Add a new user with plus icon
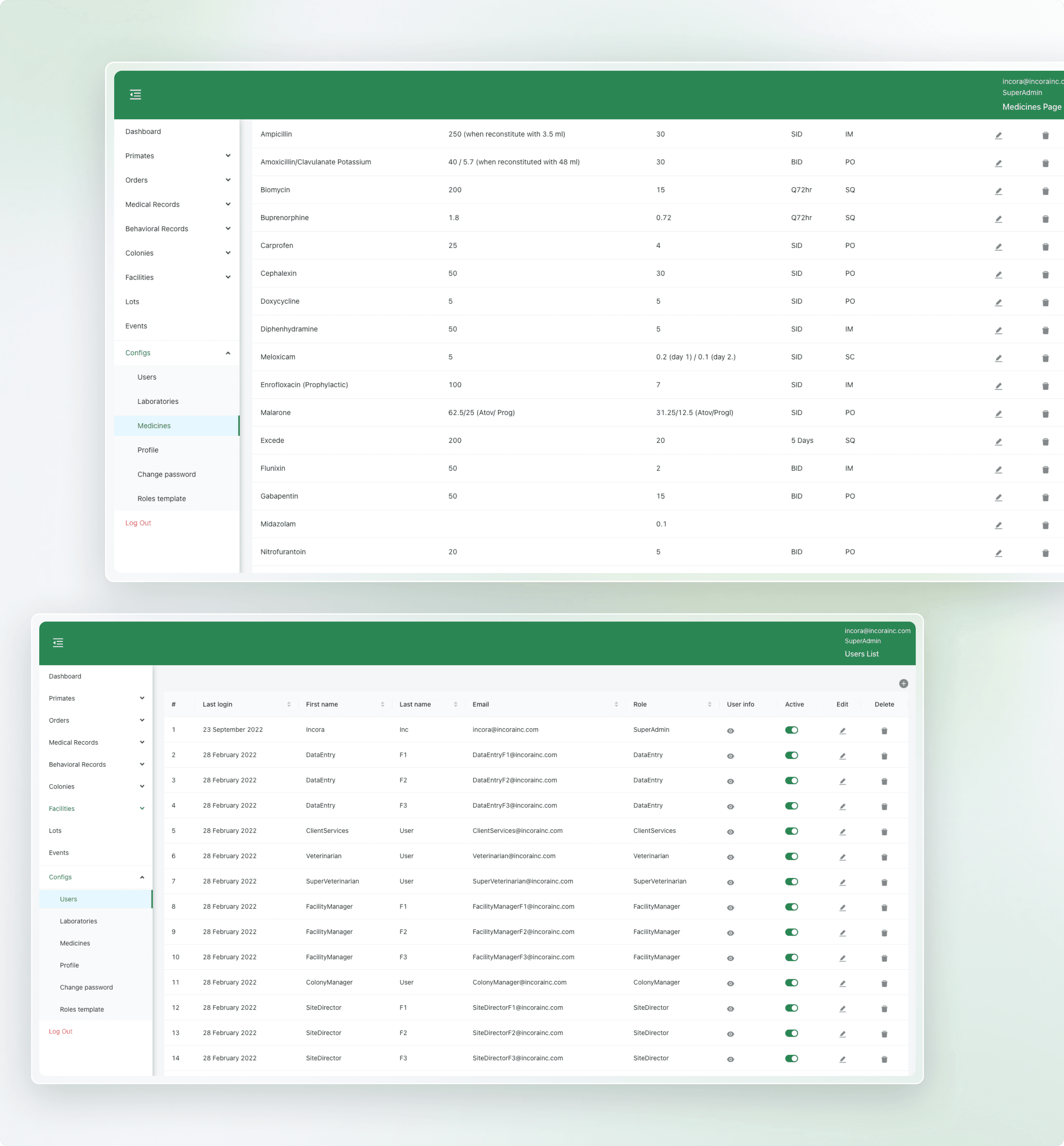The image size is (1064, 1146). coord(903,684)
